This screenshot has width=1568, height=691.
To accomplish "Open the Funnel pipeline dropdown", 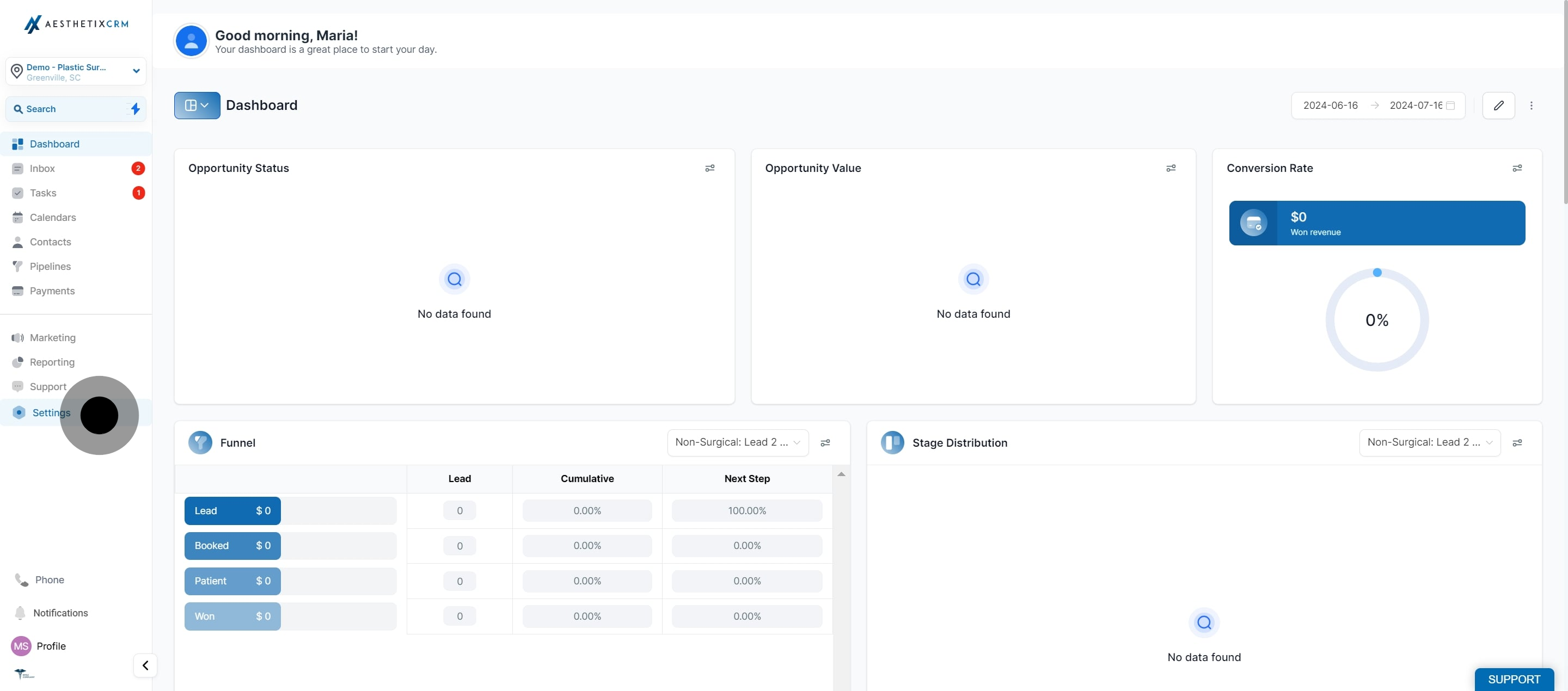I will [x=738, y=443].
